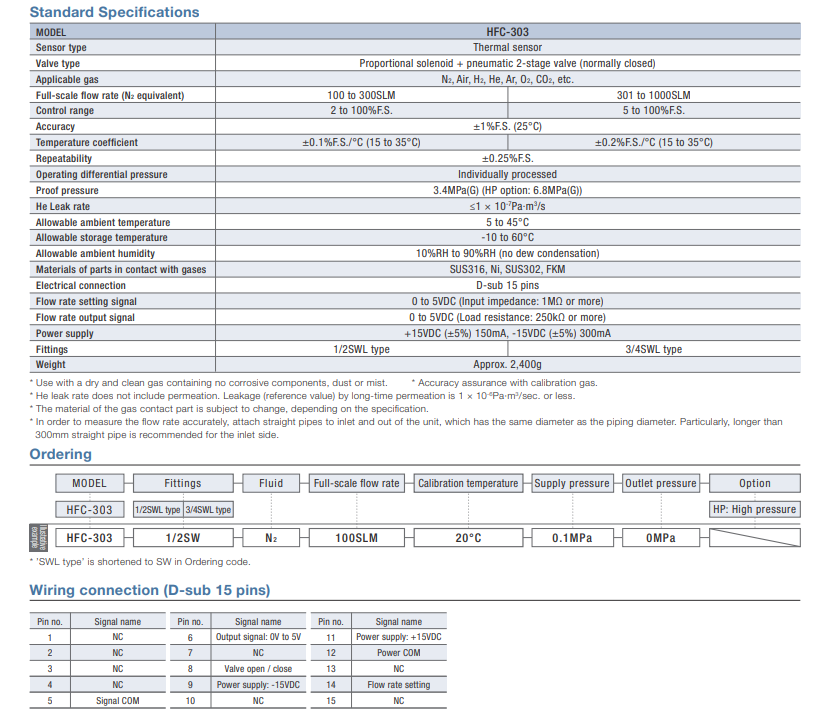Image resolution: width=829 pixels, height=710 pixels.
Task: Click the 'Ordering' section heading
Action: coord(61,454)
